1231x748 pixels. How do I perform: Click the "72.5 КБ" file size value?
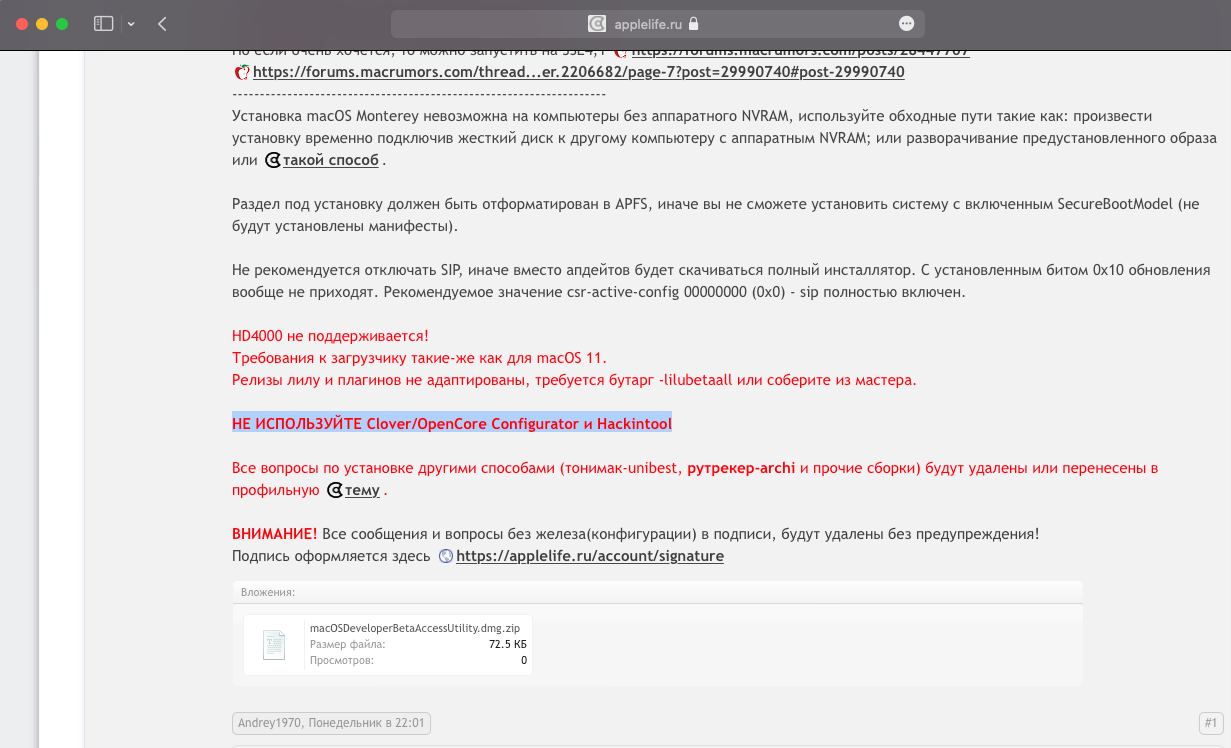point(508,645)
